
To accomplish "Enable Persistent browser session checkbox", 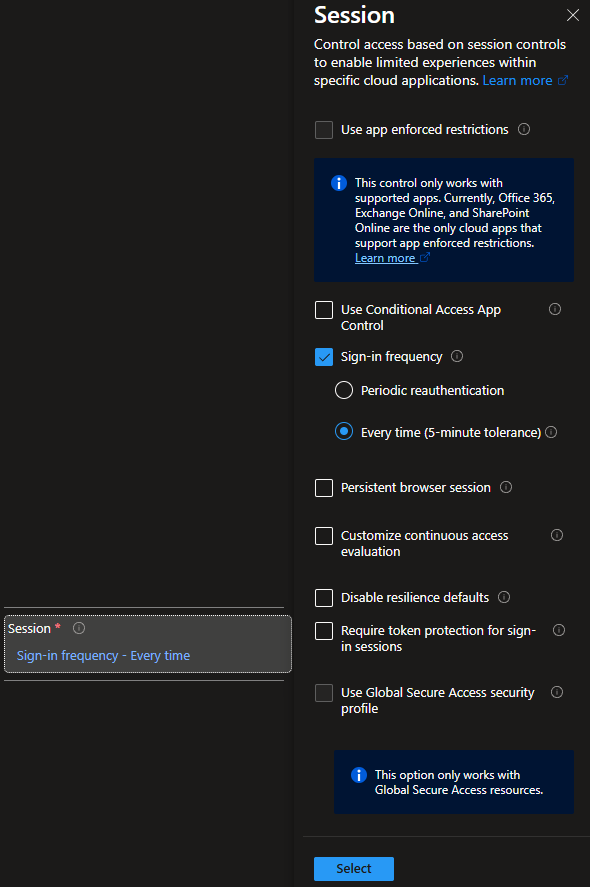I will tap(324, 488).
